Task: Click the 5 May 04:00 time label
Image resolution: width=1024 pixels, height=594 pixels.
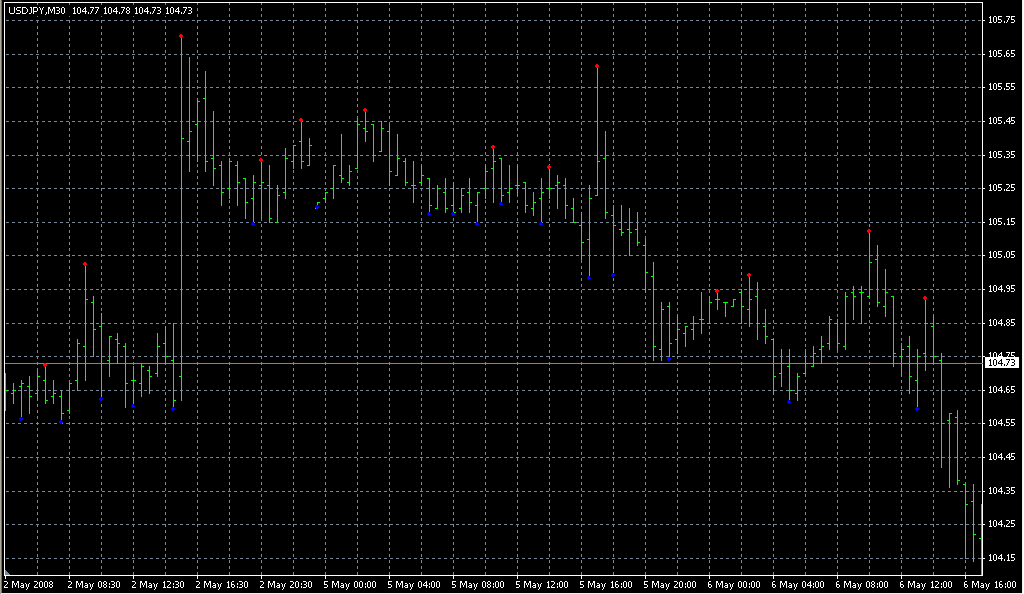Action: pyautogui.click(x=414, y=585)
